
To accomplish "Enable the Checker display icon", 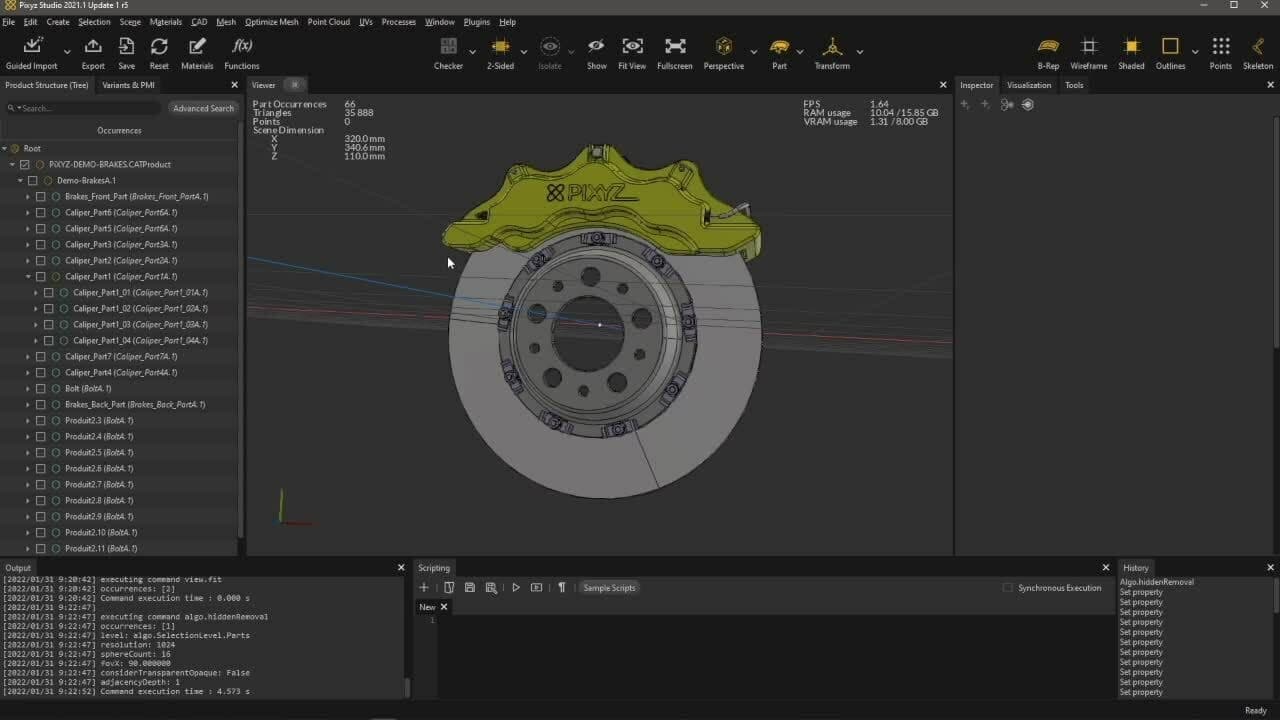I will (x=448, y=46).
